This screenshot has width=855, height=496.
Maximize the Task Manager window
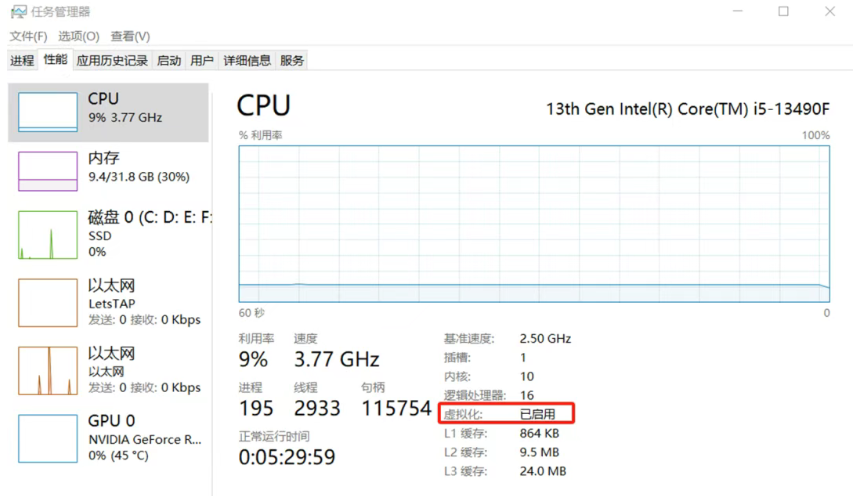(x=784, y=12)
